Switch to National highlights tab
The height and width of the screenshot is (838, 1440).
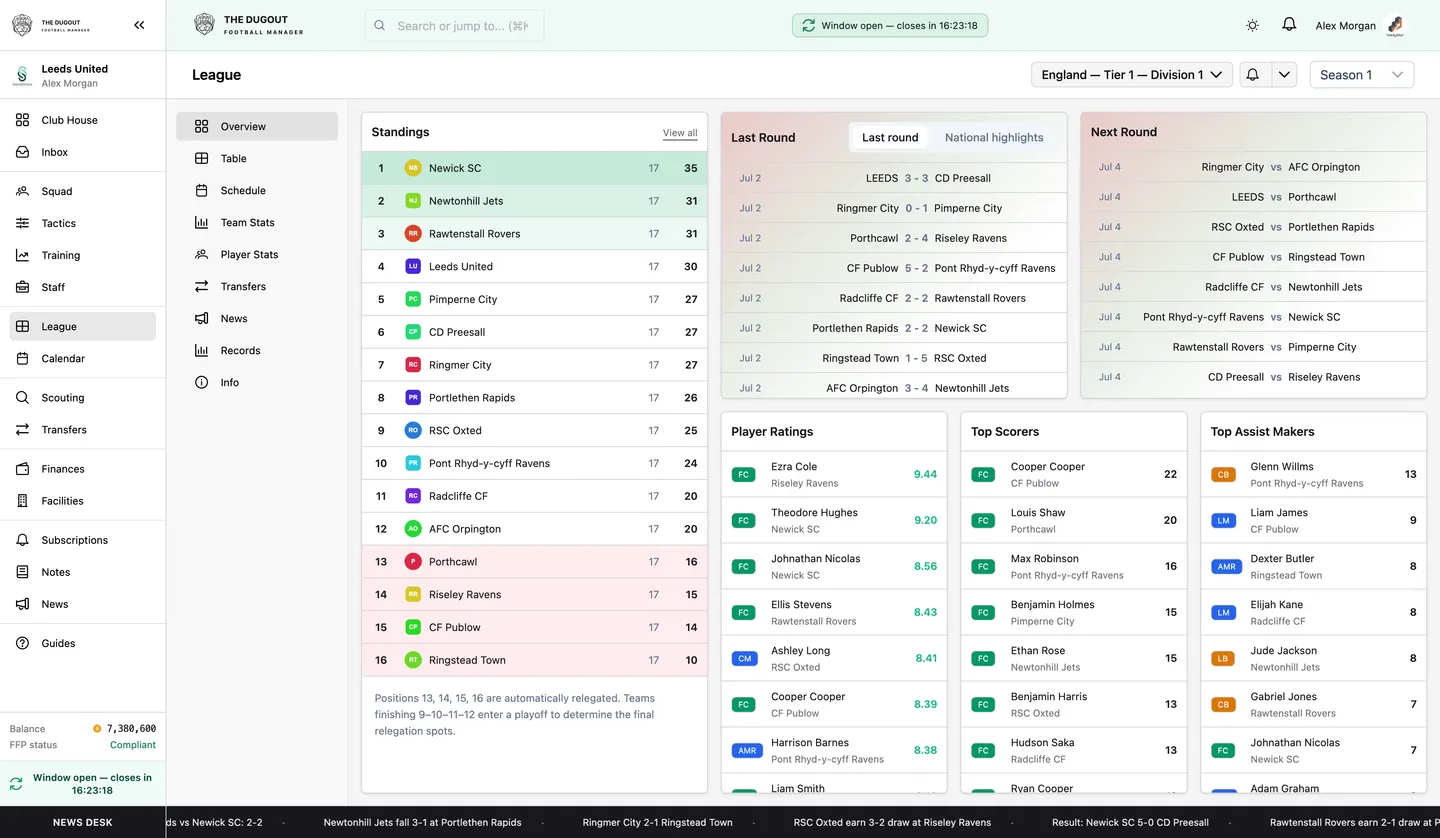(994, 138)
